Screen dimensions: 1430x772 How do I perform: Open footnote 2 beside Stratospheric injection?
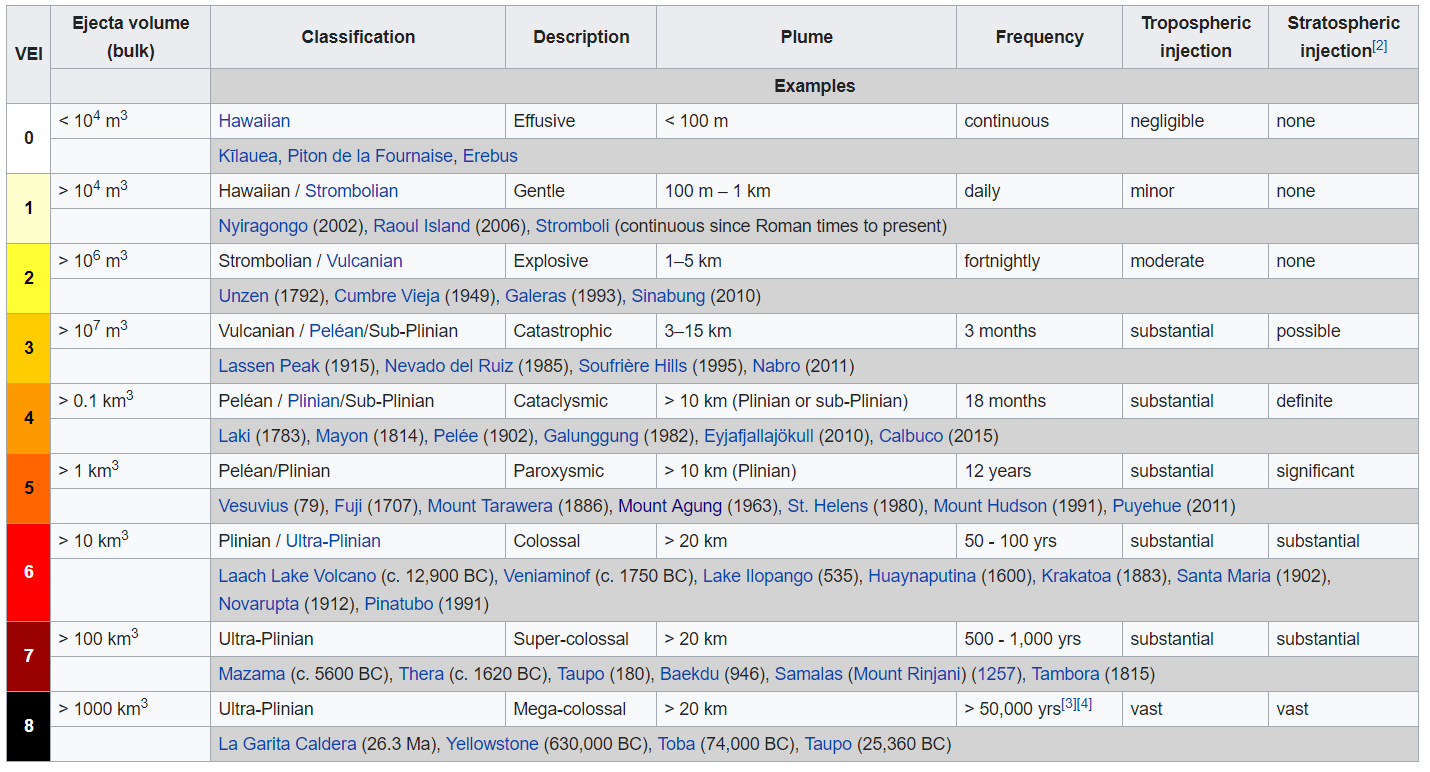[1379, 46]
